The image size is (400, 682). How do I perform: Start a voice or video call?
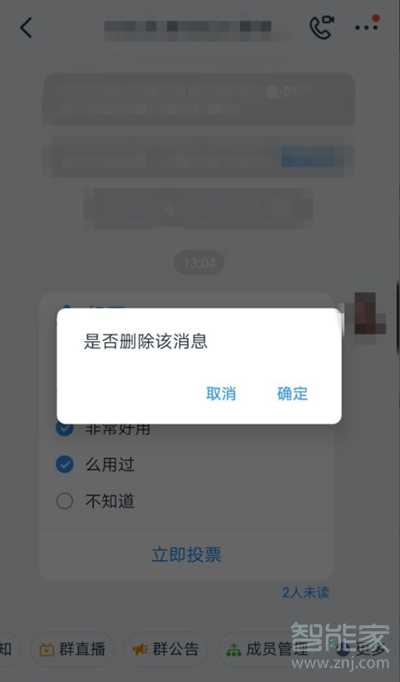(x=321, y=27)
